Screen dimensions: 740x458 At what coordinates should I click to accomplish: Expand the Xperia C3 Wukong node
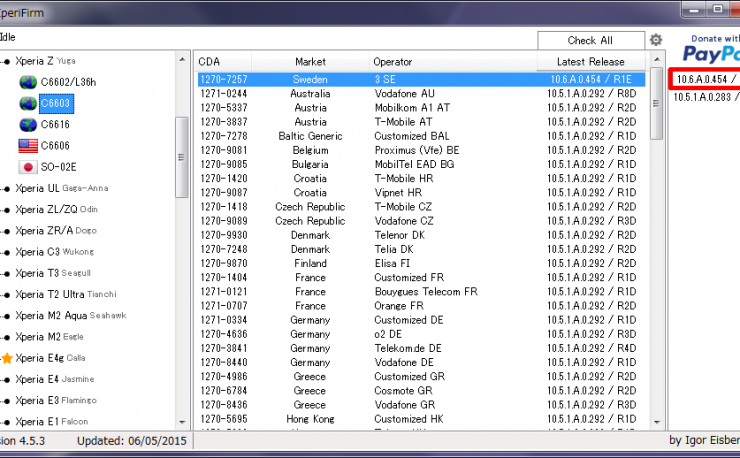(6, 253)
